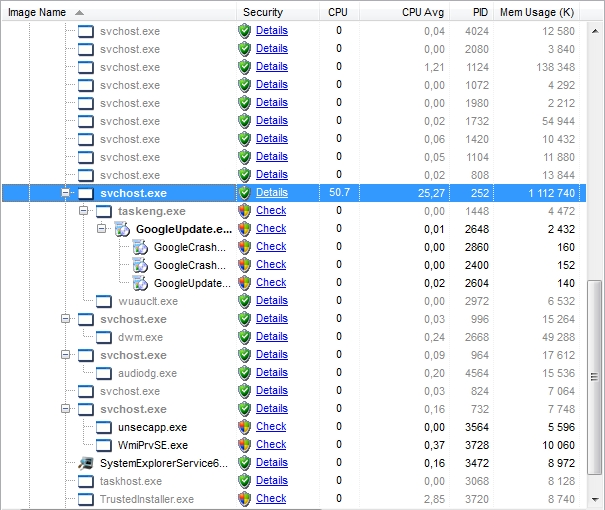Click the GoogleCrash process icon with PID 2860
Viewport: 605px width, 510px height.
[x=140, y=247]
